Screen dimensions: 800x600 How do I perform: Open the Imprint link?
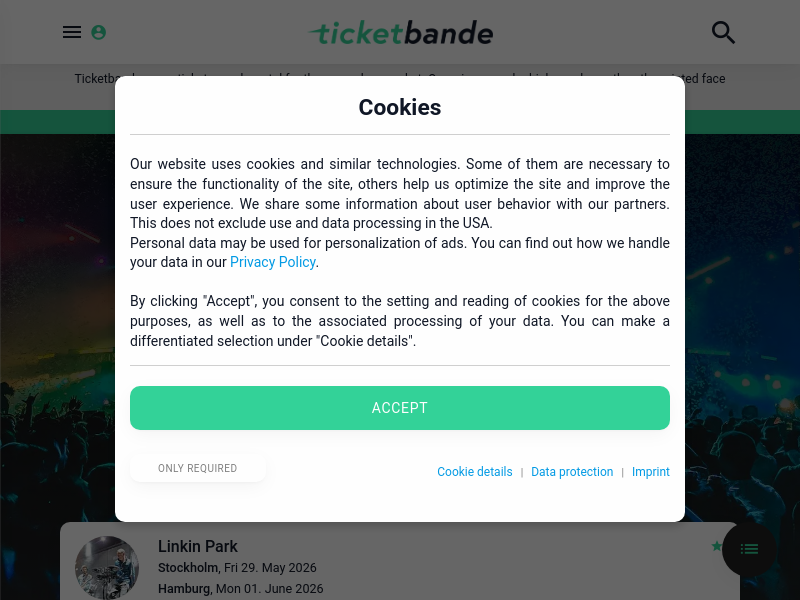pyautogui.click(x=651, y=471)
